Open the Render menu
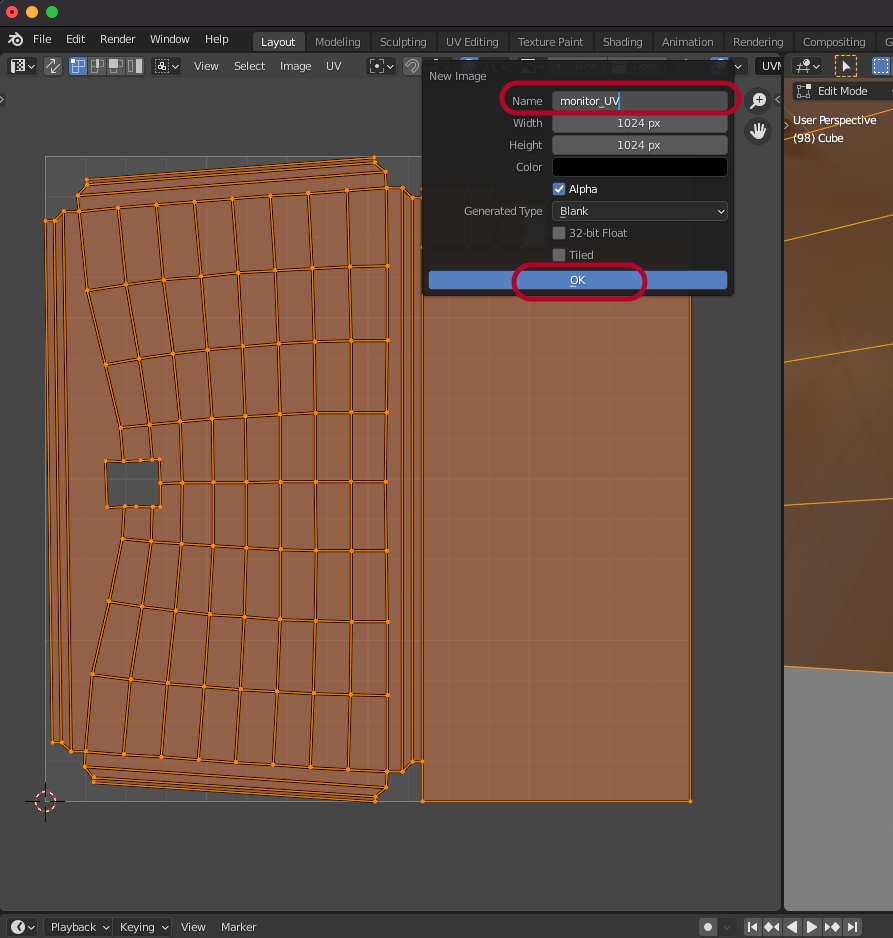This screenshot has width=893, height=938. [117, 39]
